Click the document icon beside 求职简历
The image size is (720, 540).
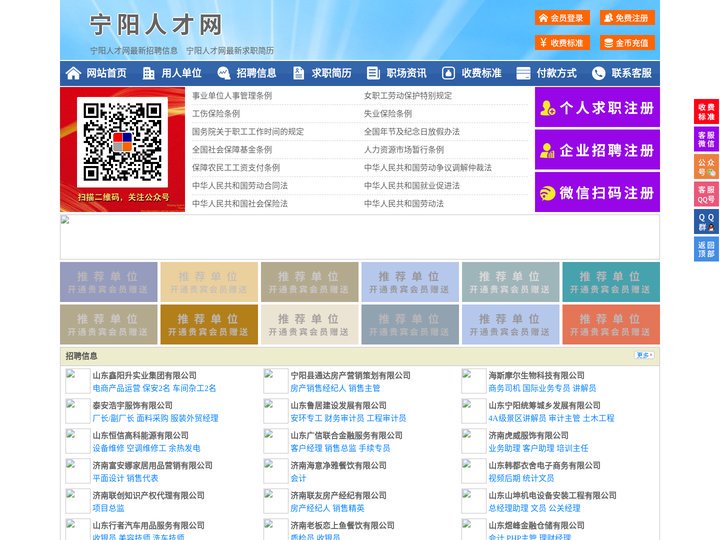(298, 73)
